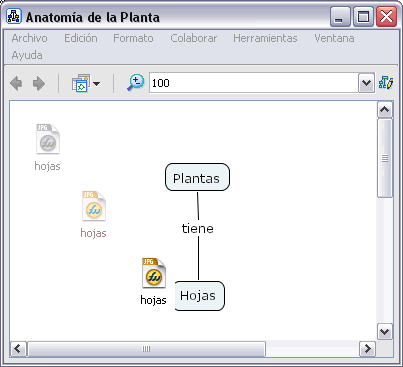Click the CmapTools icon in title bar

click(x=14, y=16)
